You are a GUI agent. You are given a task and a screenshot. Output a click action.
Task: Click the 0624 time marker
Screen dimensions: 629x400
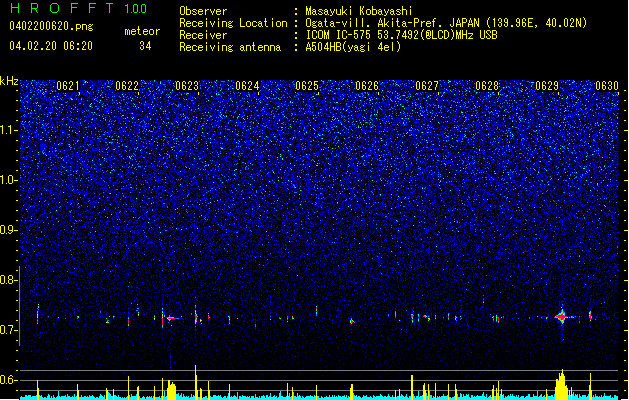coord(247,86)
